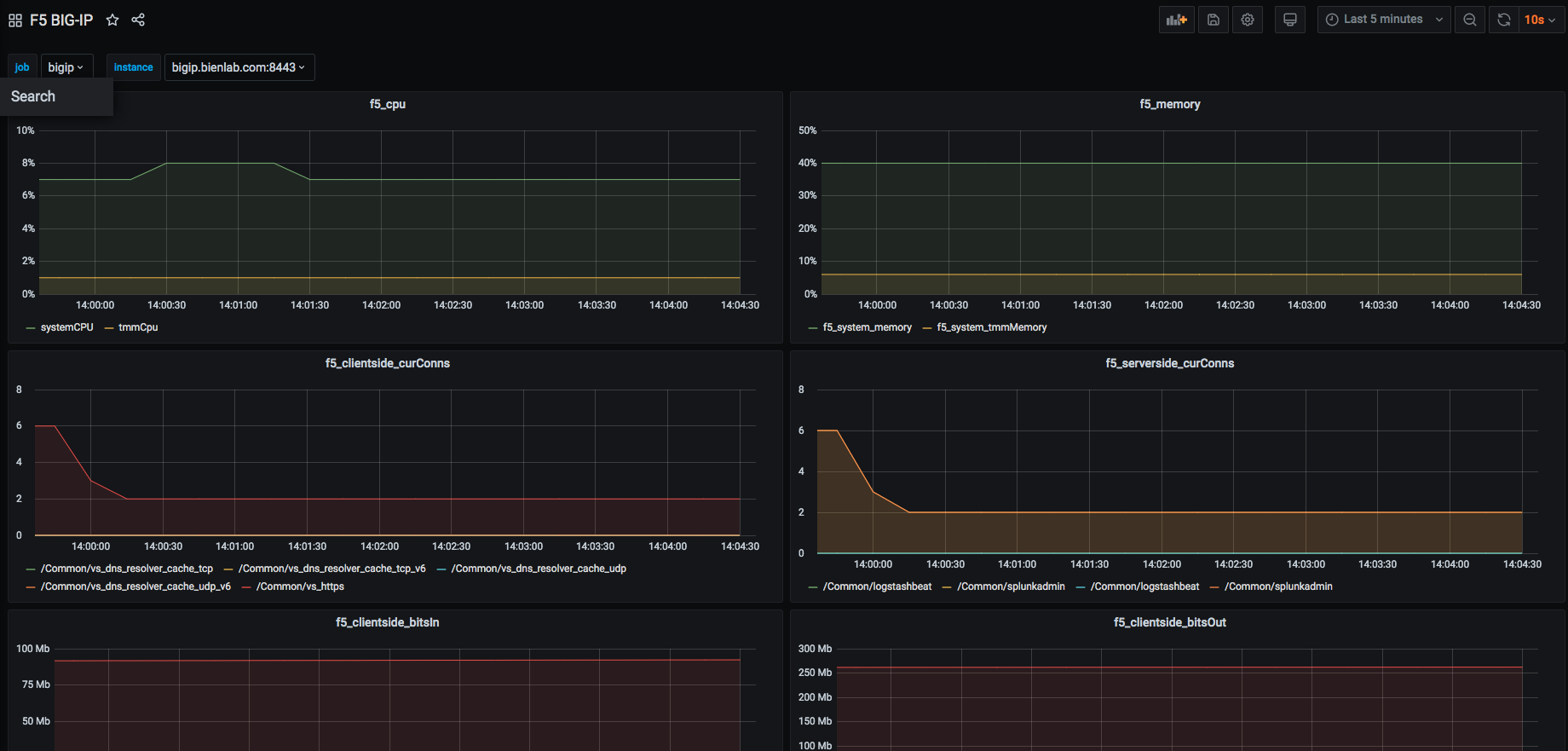Save the dashboard using the disk icon
Screen dimensions: 1568x751
1213,20
